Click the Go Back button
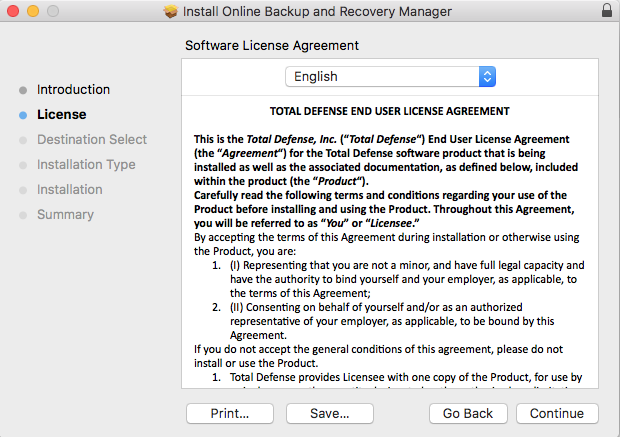 pos(468,413)
